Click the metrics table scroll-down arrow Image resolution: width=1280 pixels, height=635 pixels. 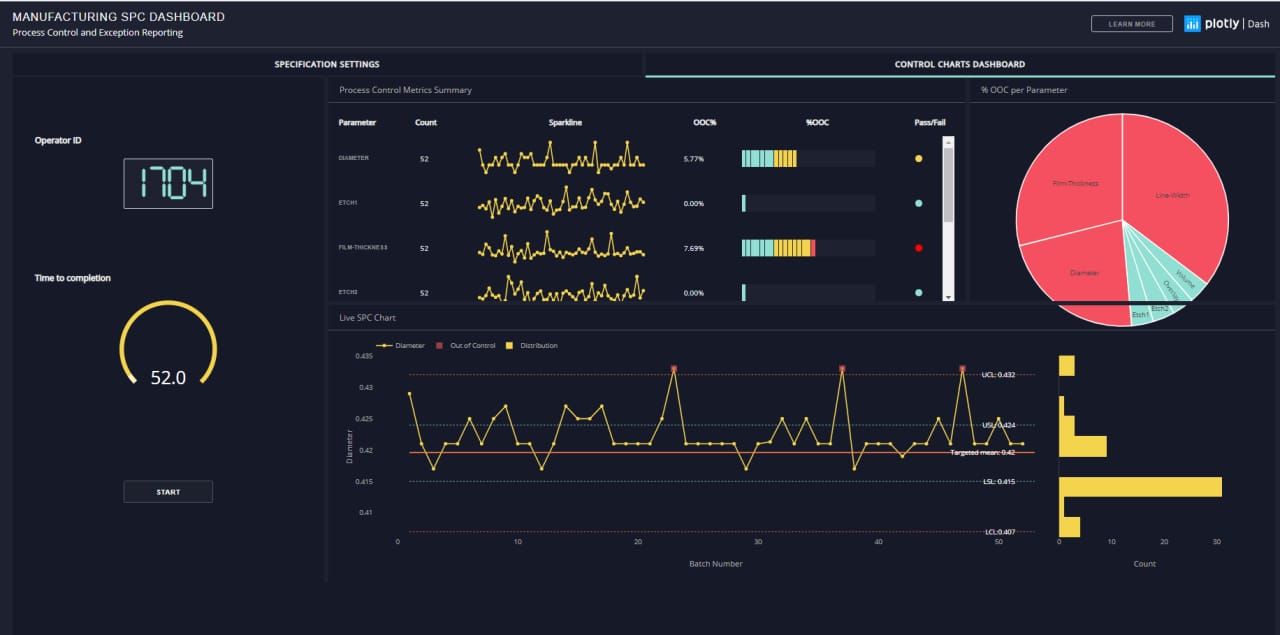pyautogui.click(x=948, y=295)
